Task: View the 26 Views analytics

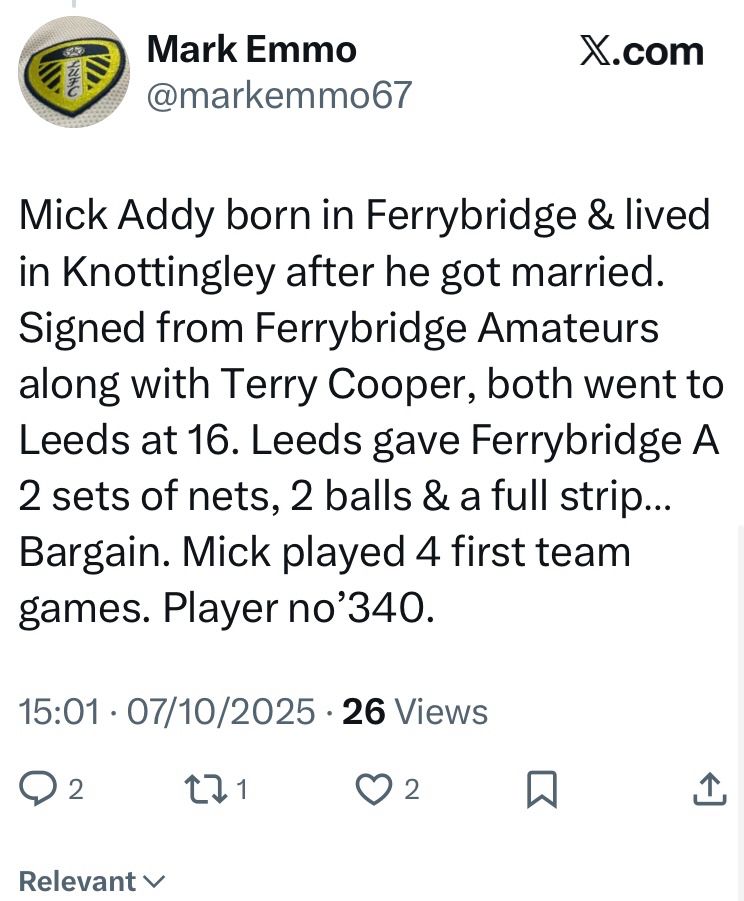Action: coord(414,712)
